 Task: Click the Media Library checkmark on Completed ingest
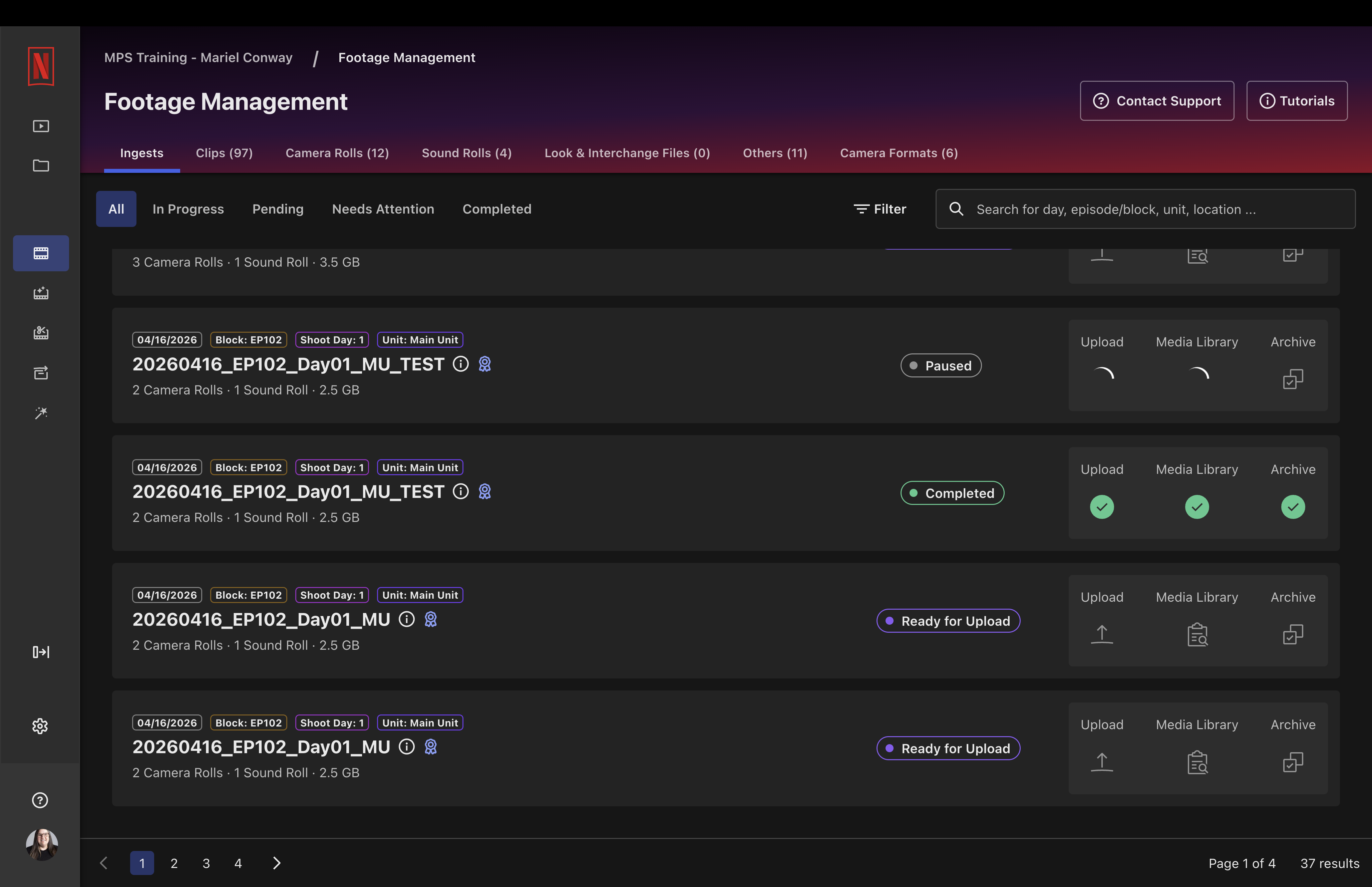pyautogui.click(x=1197, y=507)
